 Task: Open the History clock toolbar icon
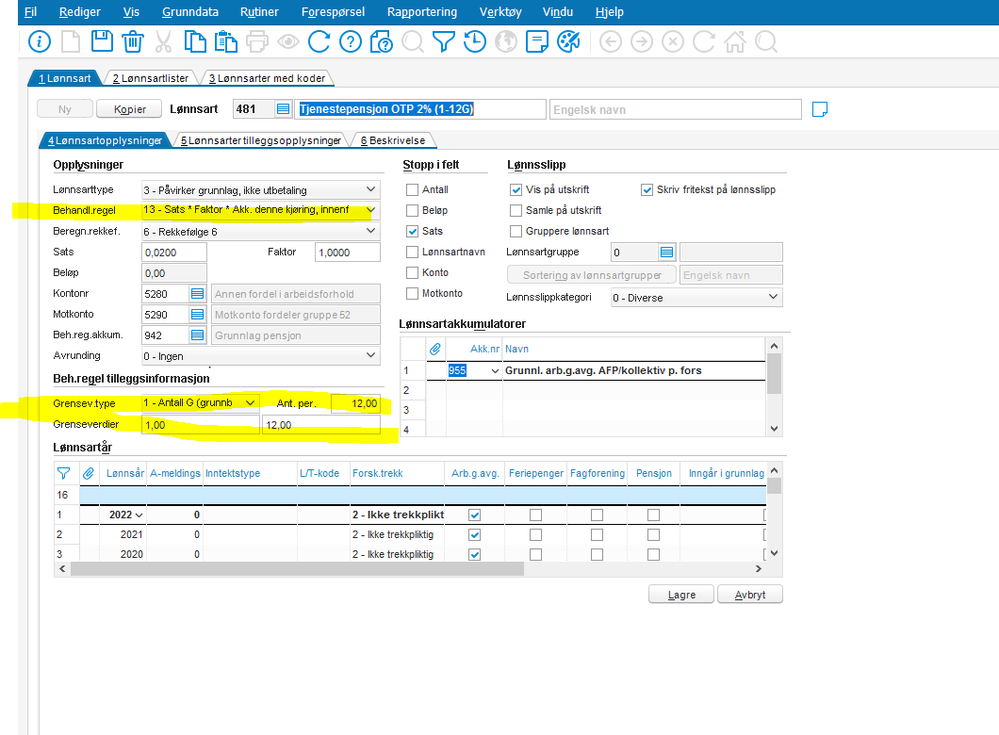pos(475,41)
